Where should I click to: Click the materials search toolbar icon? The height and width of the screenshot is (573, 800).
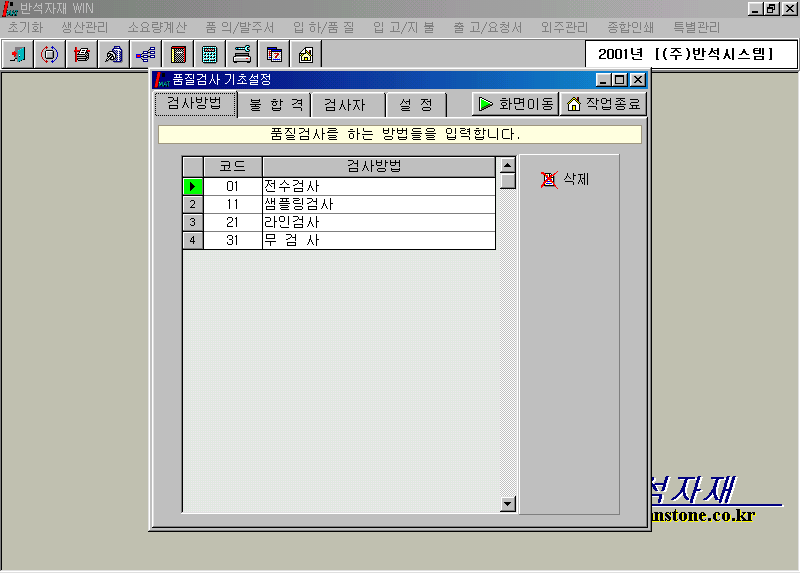pyautogui.click(x=114, y=54)
